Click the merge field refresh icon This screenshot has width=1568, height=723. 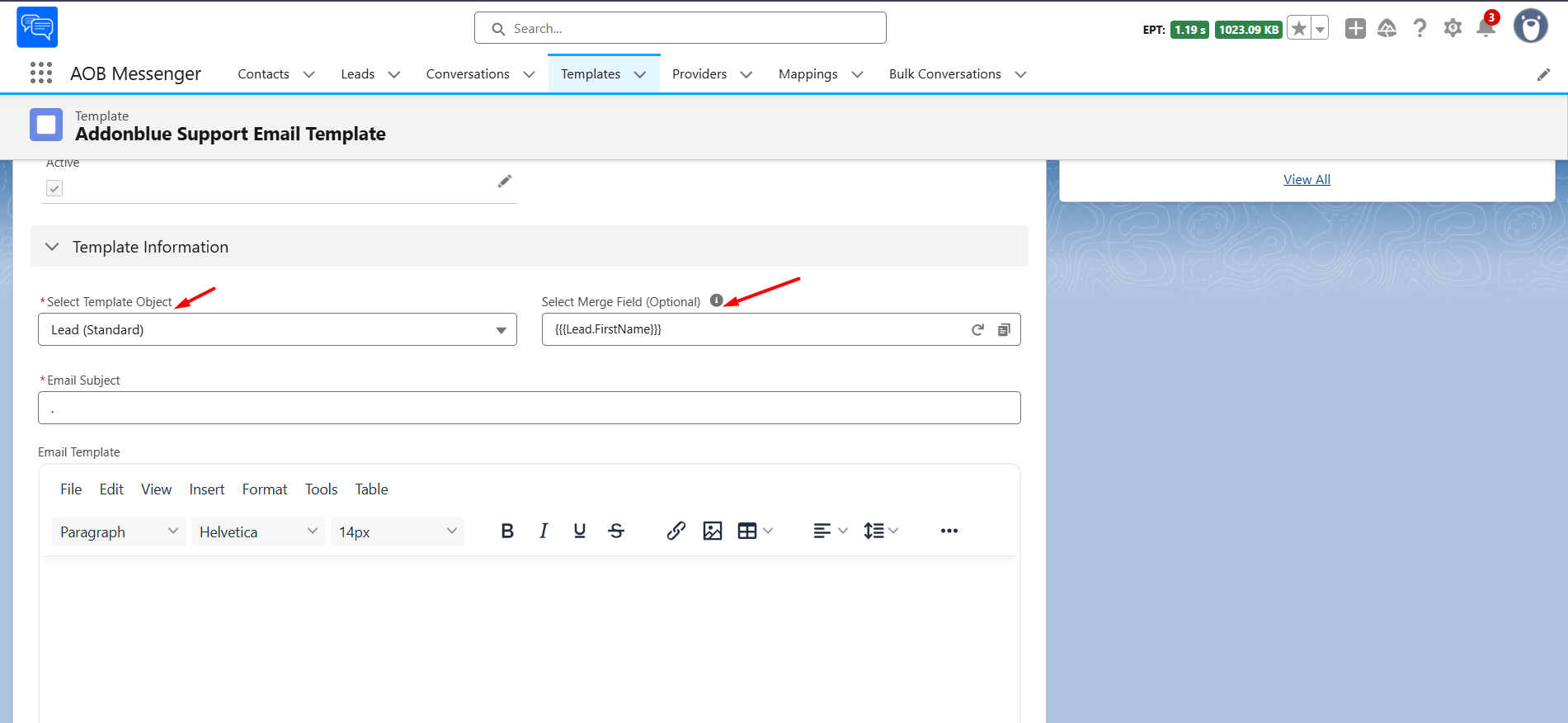click(977, 329)
